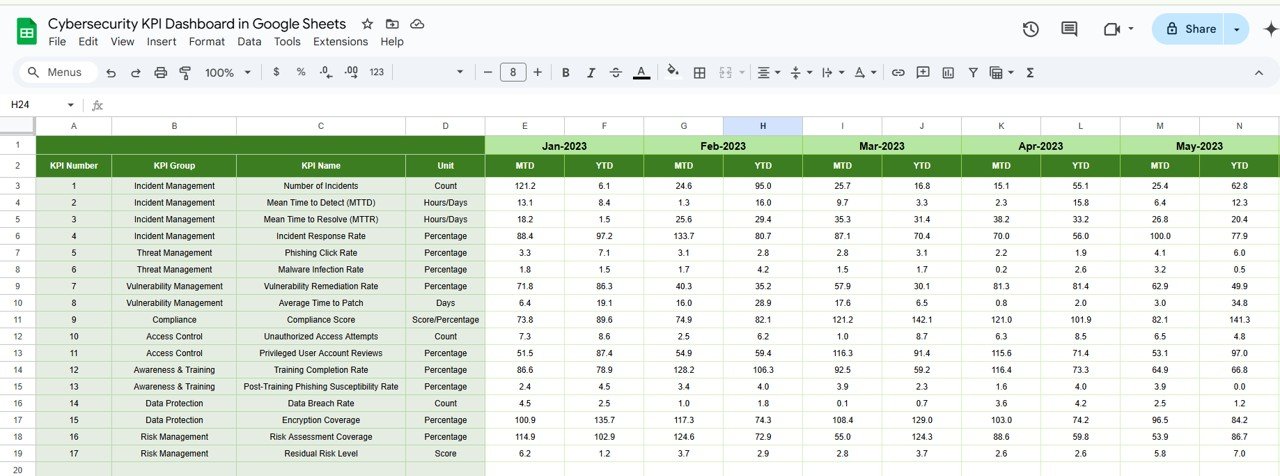Print the spreadsheet via printer icon

pyautogui.click(x=161, y=72)
